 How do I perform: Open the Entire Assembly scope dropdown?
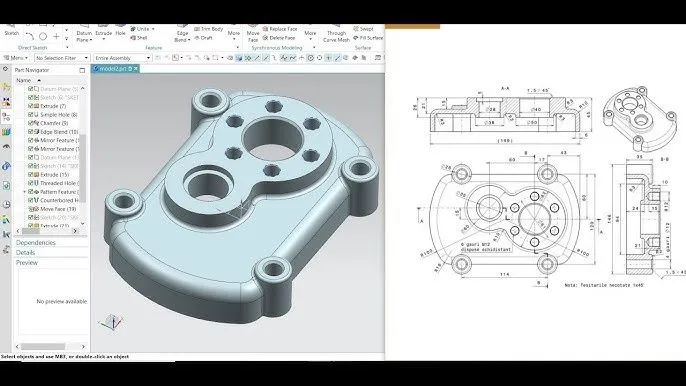click(x=122, y=58)
